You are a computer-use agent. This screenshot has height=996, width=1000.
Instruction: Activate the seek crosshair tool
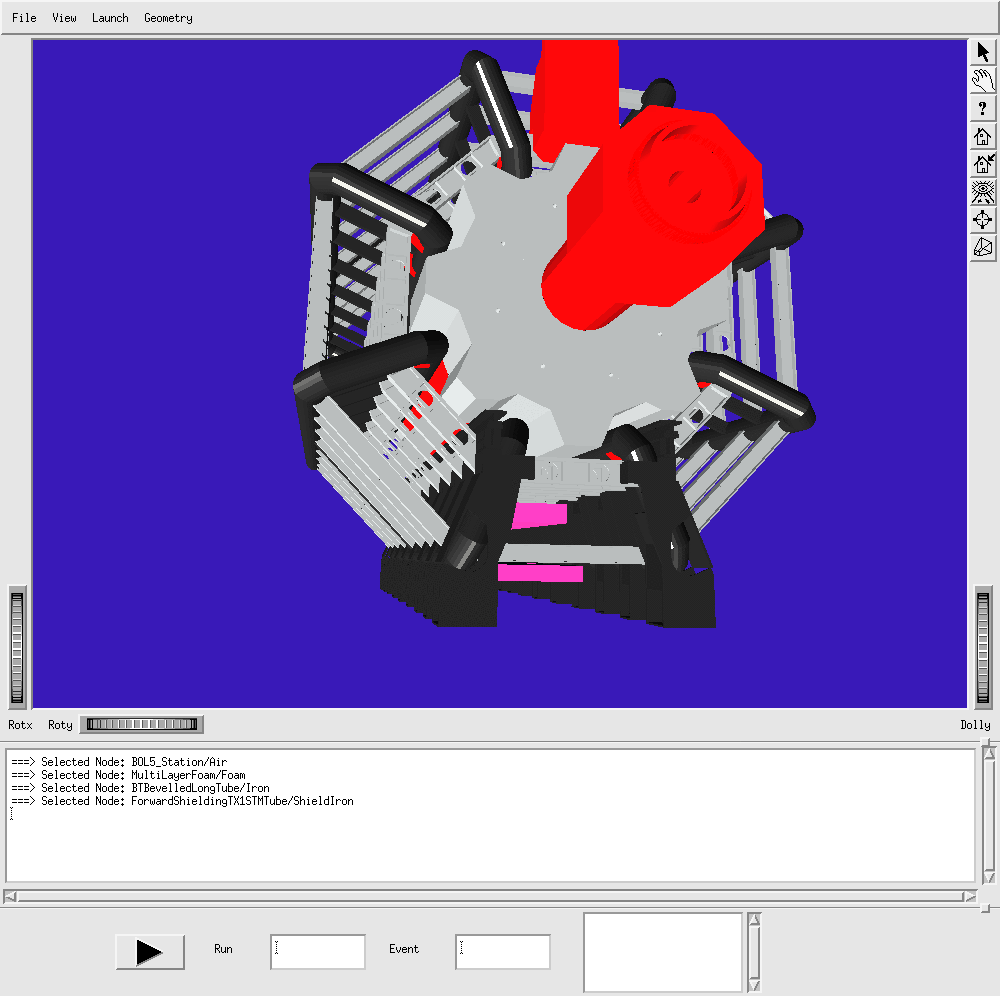click(x=983, y=220)
